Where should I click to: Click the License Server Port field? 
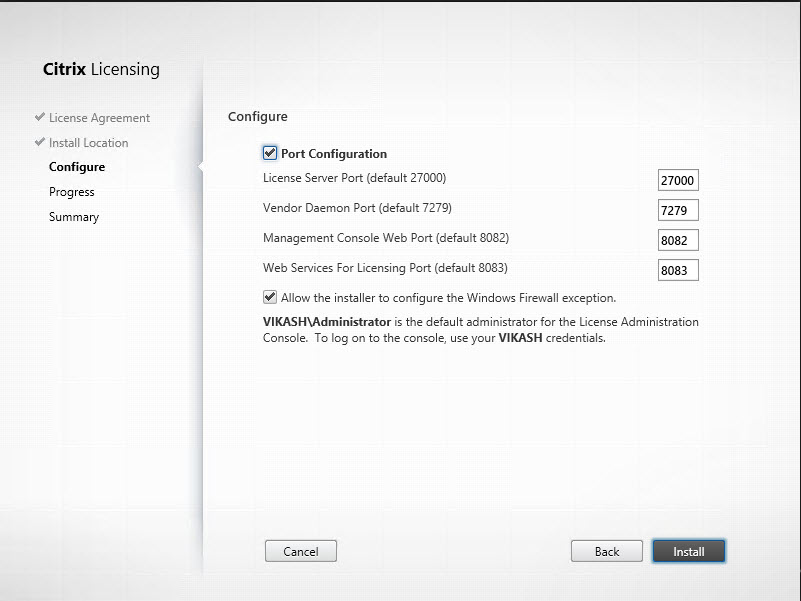pyautogui.click(x=678, y=180)
